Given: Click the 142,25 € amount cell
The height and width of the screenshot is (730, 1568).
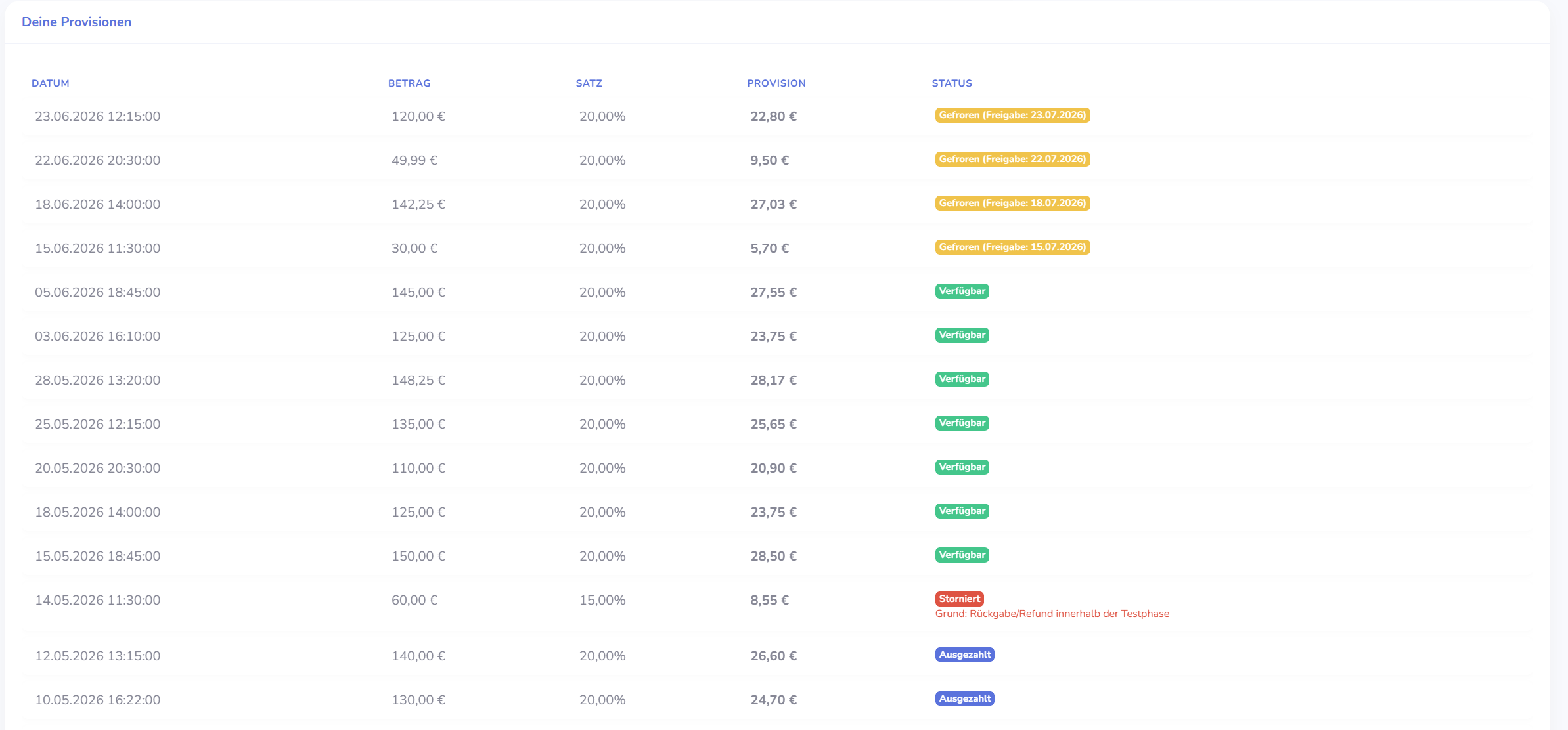Looking at the screenshot, I should click(418, 204).
